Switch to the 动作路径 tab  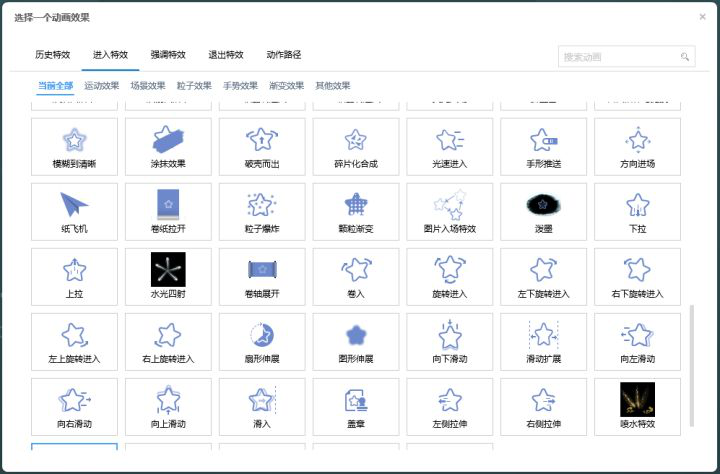coord(284,55)
